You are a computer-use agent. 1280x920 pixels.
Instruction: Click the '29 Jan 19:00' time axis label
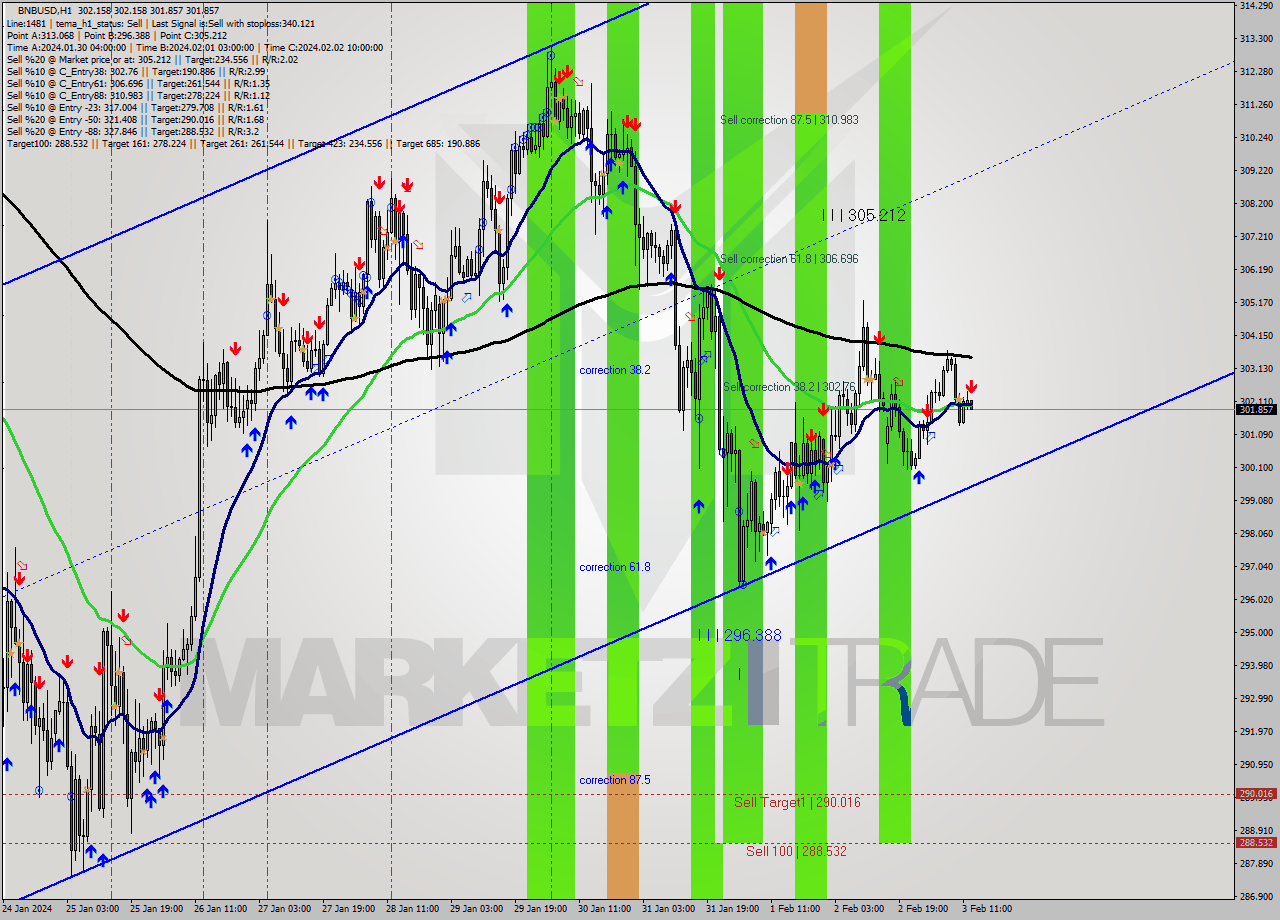coord(538,910)
